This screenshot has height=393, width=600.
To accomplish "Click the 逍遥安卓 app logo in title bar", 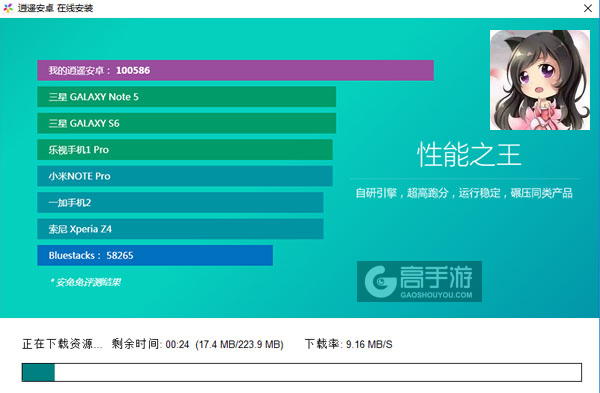I will pos(8,8).
